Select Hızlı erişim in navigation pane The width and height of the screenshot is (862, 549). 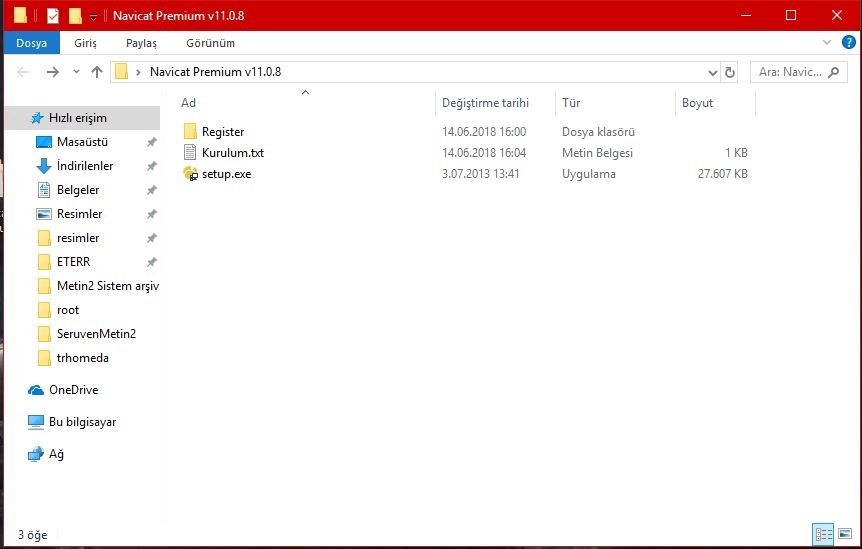point(78,118)
